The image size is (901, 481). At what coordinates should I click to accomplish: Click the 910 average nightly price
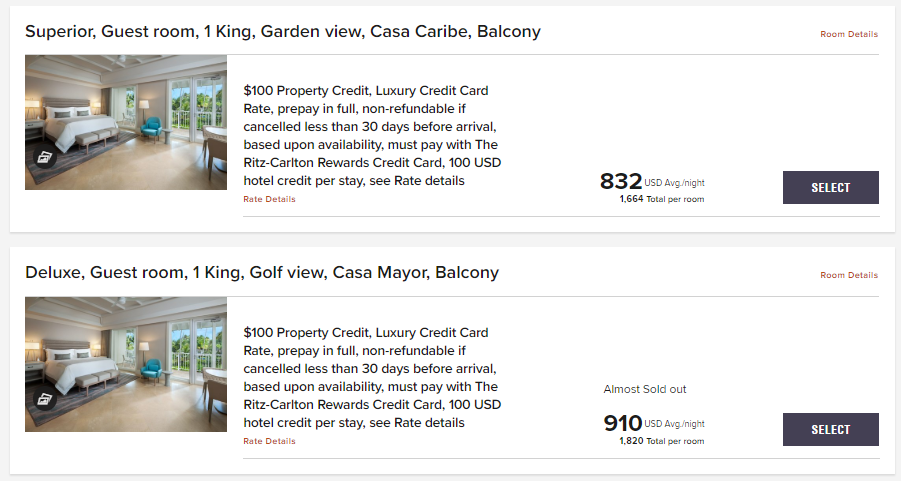point(622,423)
